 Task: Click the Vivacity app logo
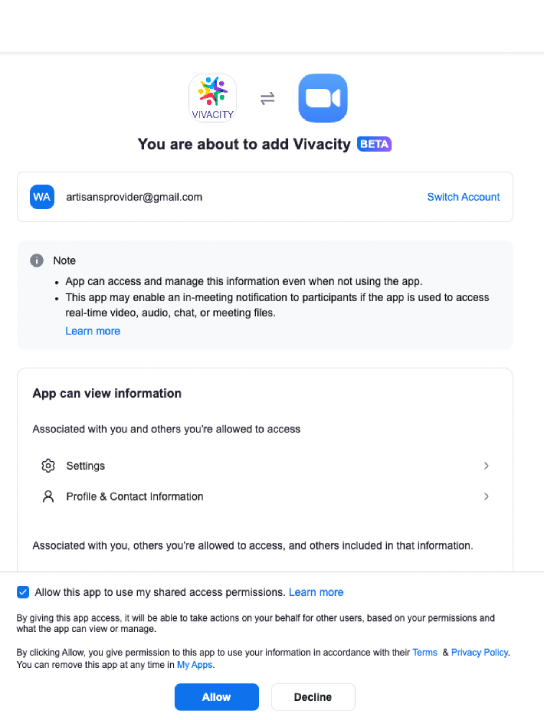(x=213, y=98)
